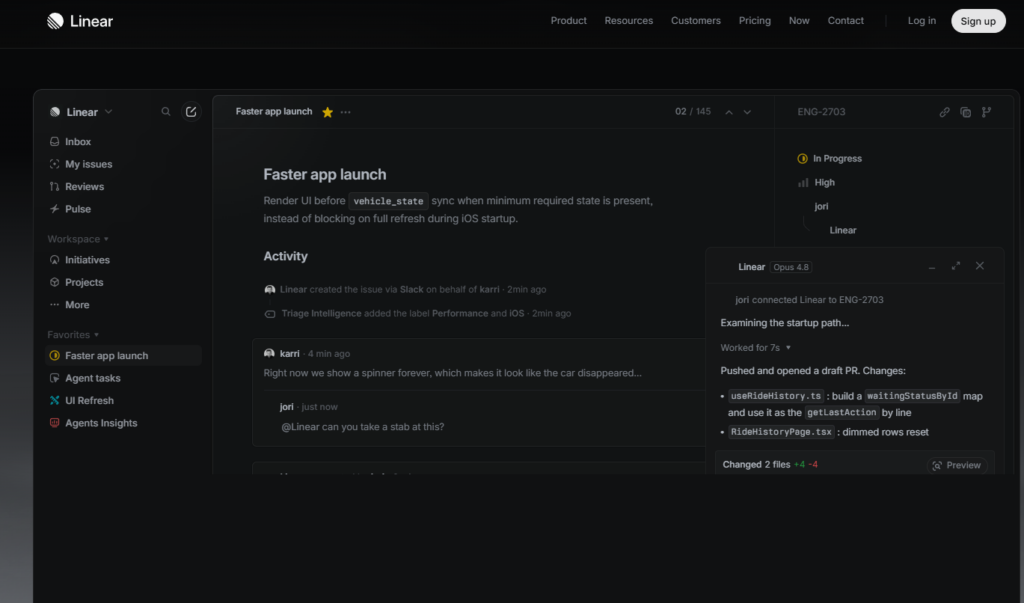The height and width of the screenshot is (603, 1024).
Task: Click the 02 / 145 issue counter
Action: click(x=692, y=112)
